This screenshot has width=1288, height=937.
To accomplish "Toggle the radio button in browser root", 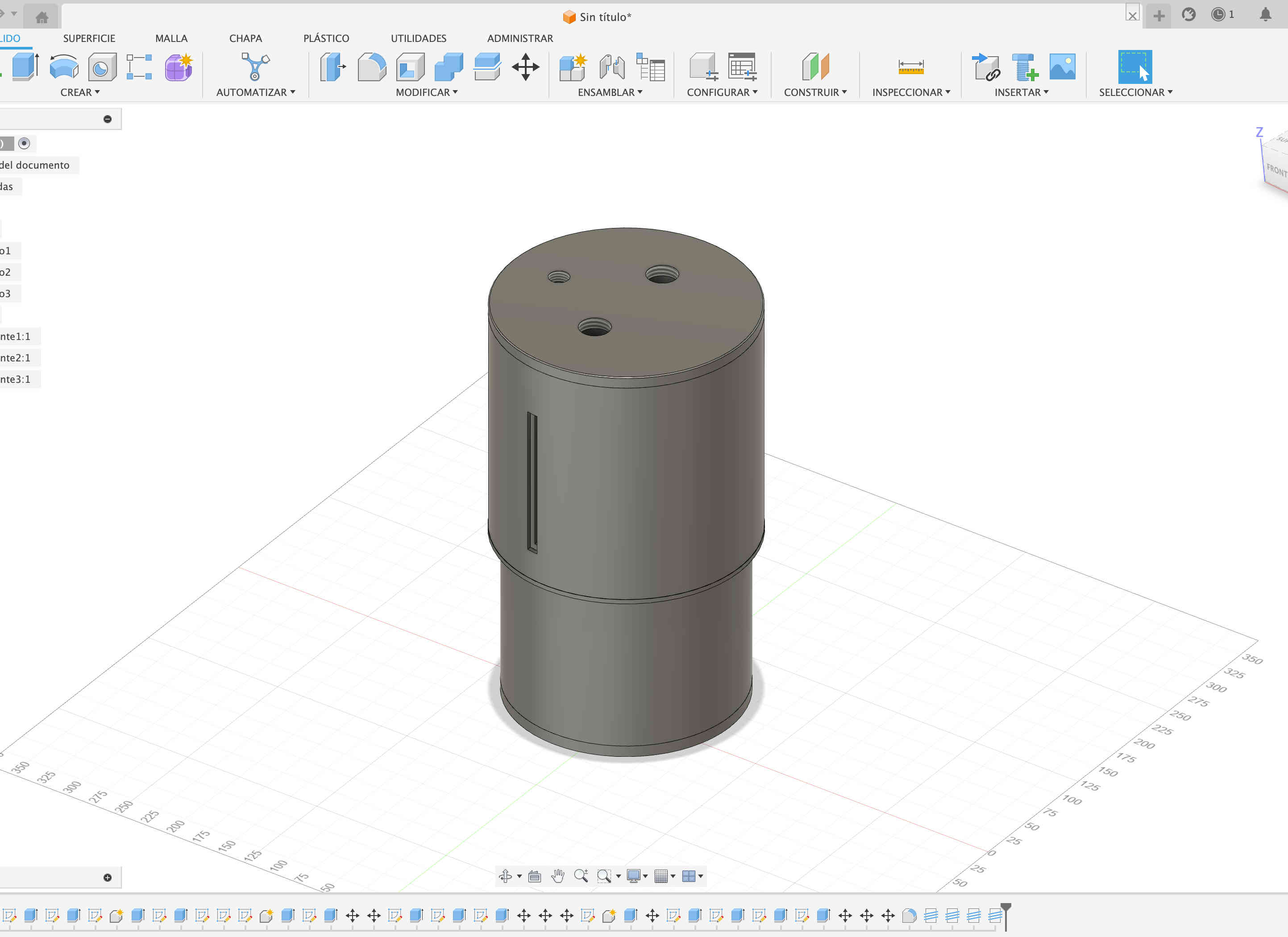I will point(24,143).
